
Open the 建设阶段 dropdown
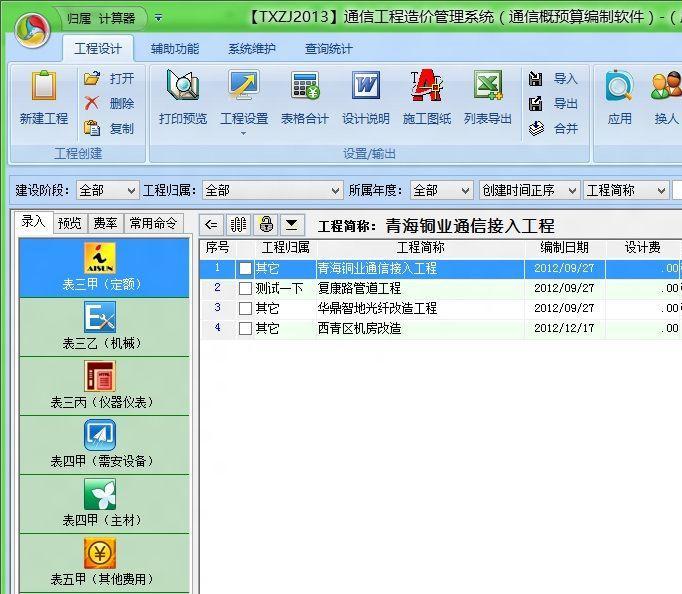tap(107, 190)
